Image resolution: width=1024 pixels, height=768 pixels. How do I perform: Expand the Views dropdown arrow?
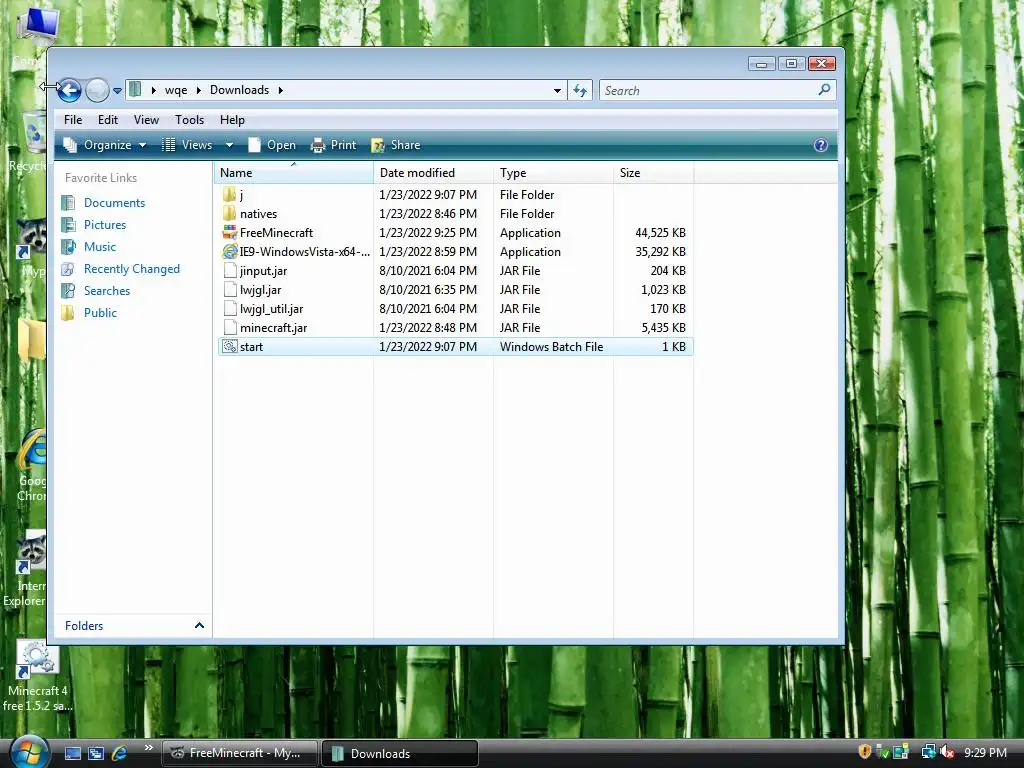(229, 145)
